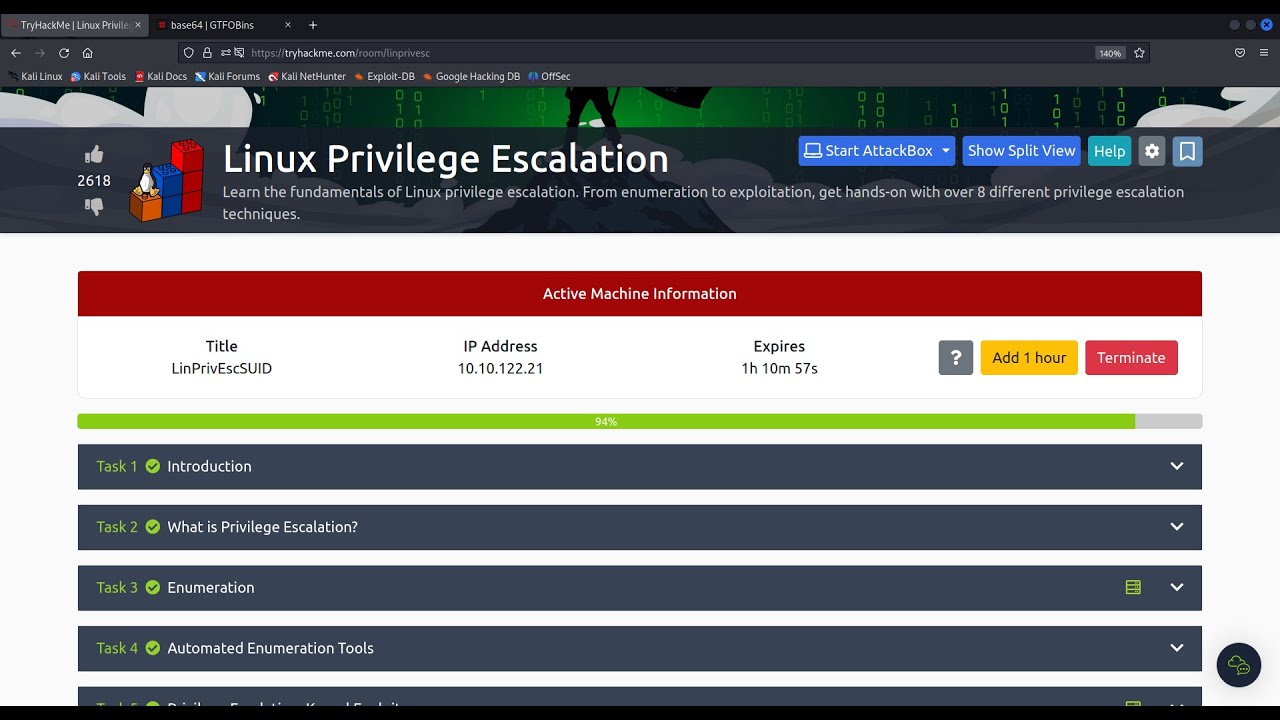Expand Task 3 Enumeration chevron
The height and width of the screenshot is (720, 1280).
1177,587
